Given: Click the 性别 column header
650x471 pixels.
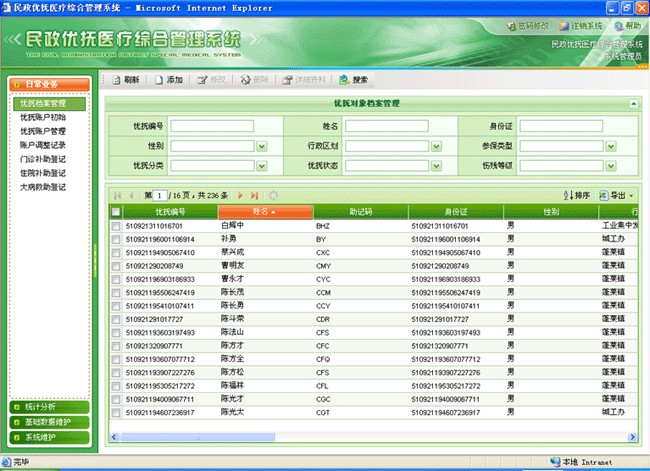Looking at the screenshot, I should [551, 212].
